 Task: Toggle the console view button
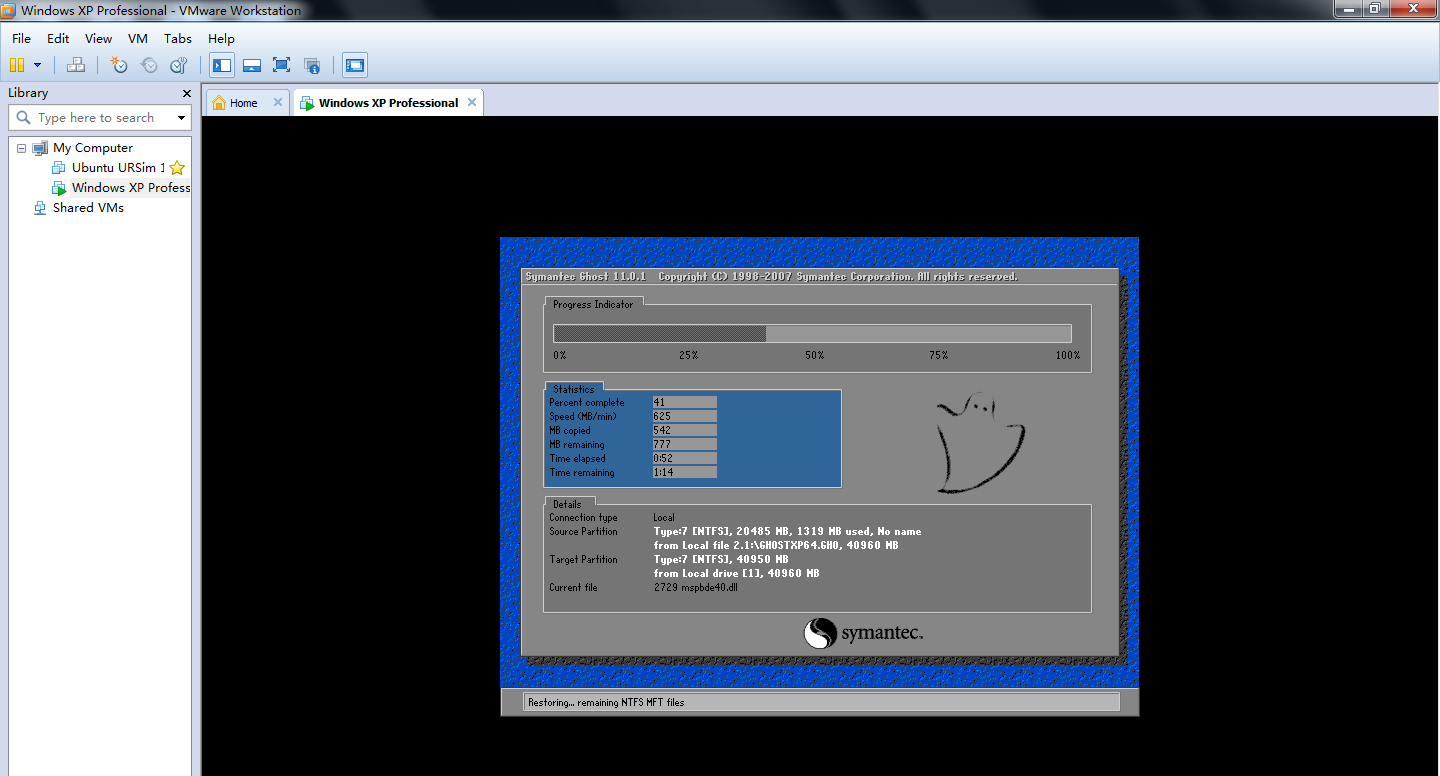pyautogui.click(x=355, y=65)
